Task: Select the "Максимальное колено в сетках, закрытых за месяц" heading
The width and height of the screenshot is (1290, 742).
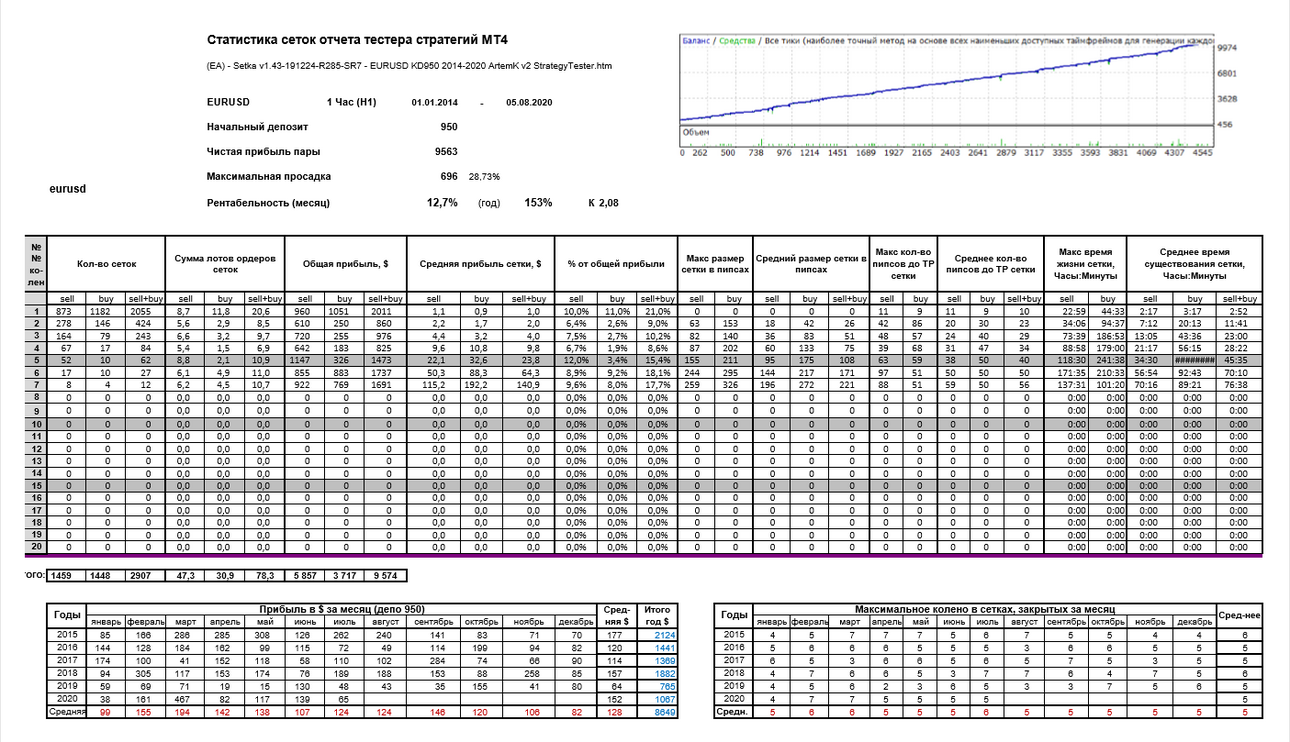Action: tap(983, 609)
